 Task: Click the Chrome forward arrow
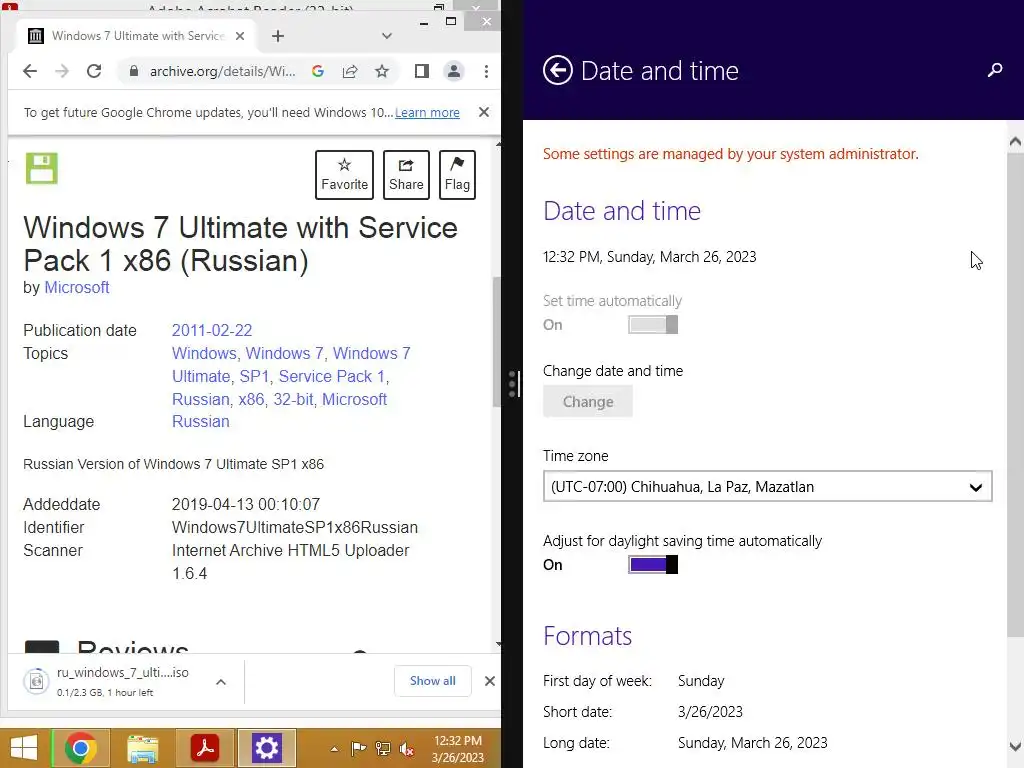(62, 71)
